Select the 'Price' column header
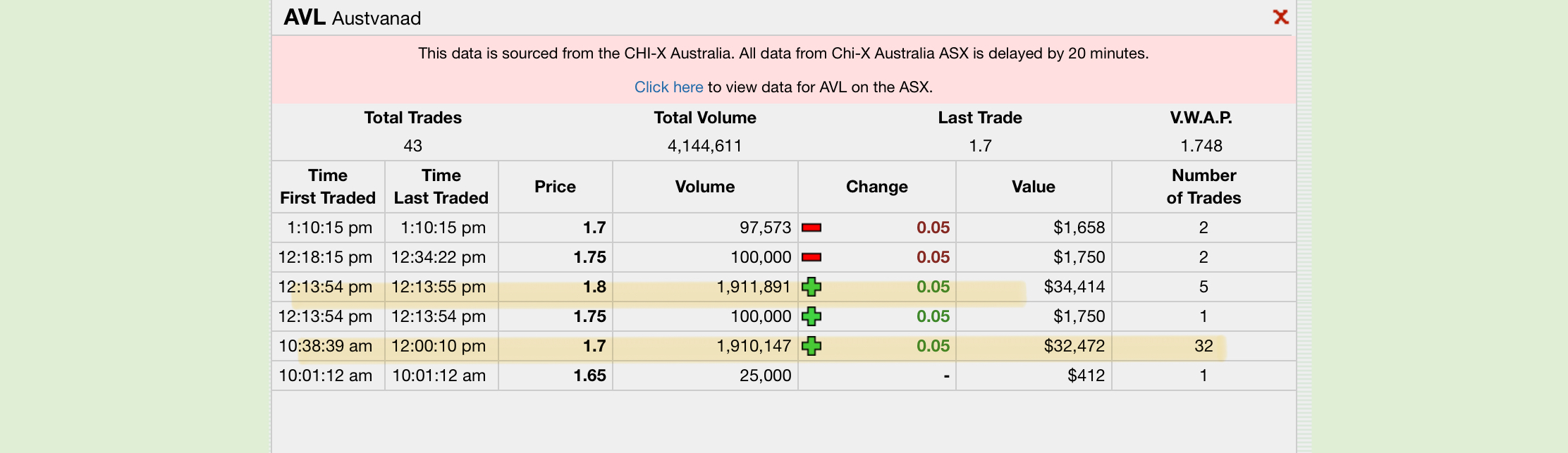This screenshot has height=453, width=1568. pyautogui.click(x=555, y=187)
